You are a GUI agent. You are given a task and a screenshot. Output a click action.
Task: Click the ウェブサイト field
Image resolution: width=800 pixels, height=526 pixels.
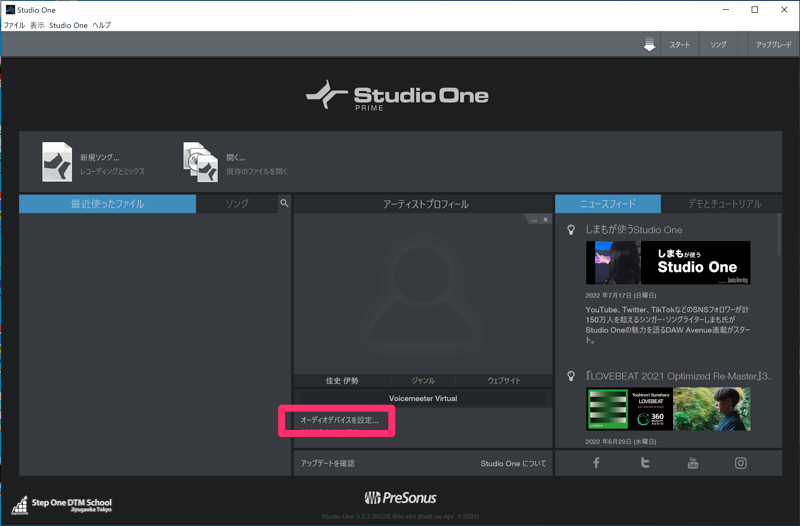pos(504,381)
